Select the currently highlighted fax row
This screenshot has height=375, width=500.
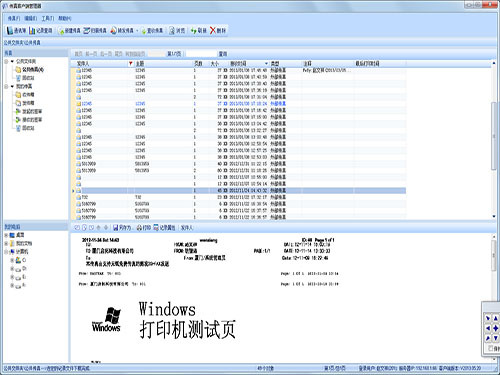tap(238, 190)
